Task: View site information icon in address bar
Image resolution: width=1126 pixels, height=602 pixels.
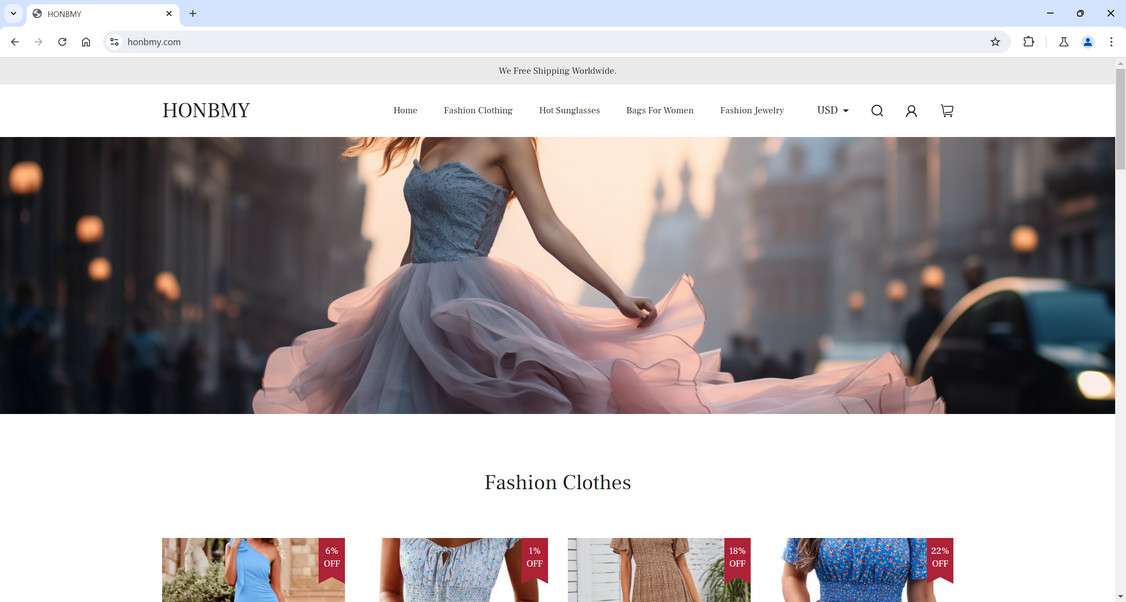Action: click(x=114, y=42)
